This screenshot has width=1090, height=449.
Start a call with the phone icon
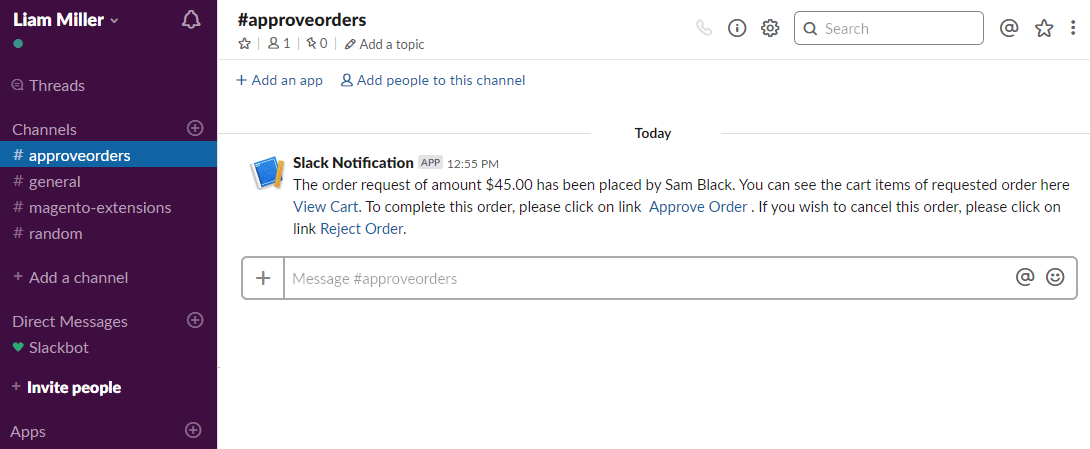pos(704,28)
